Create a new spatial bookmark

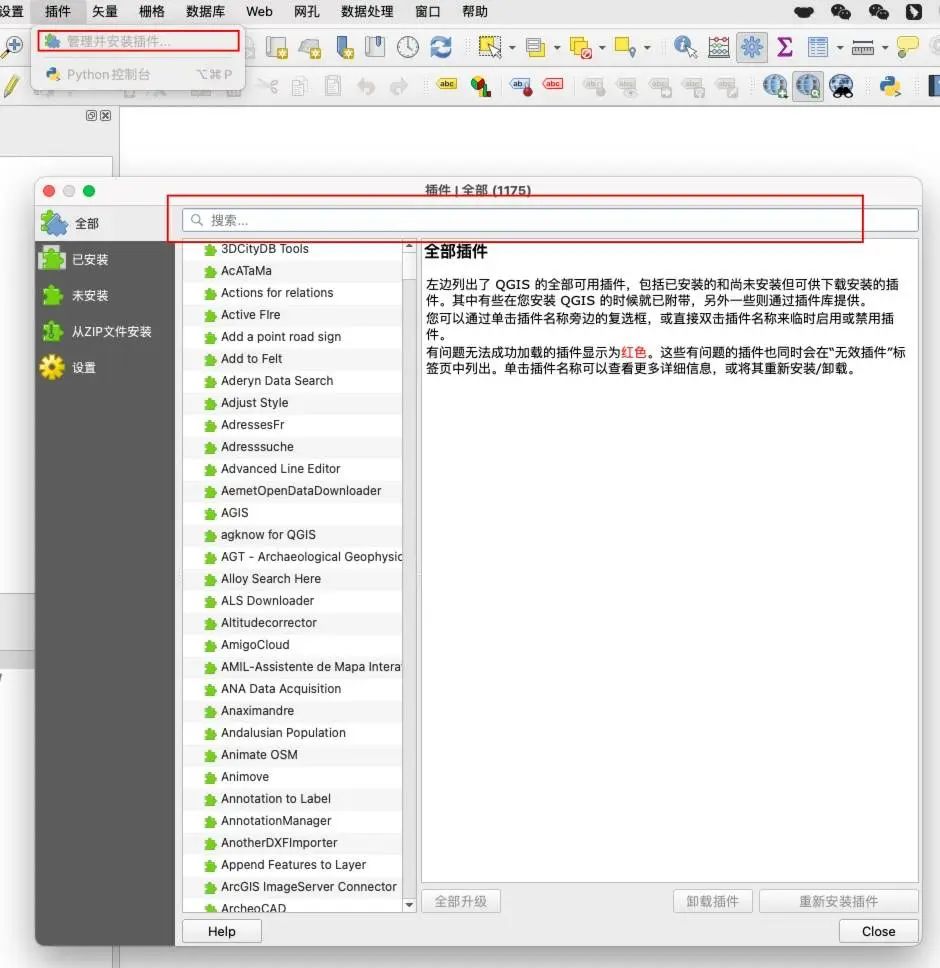click(344, 47)
